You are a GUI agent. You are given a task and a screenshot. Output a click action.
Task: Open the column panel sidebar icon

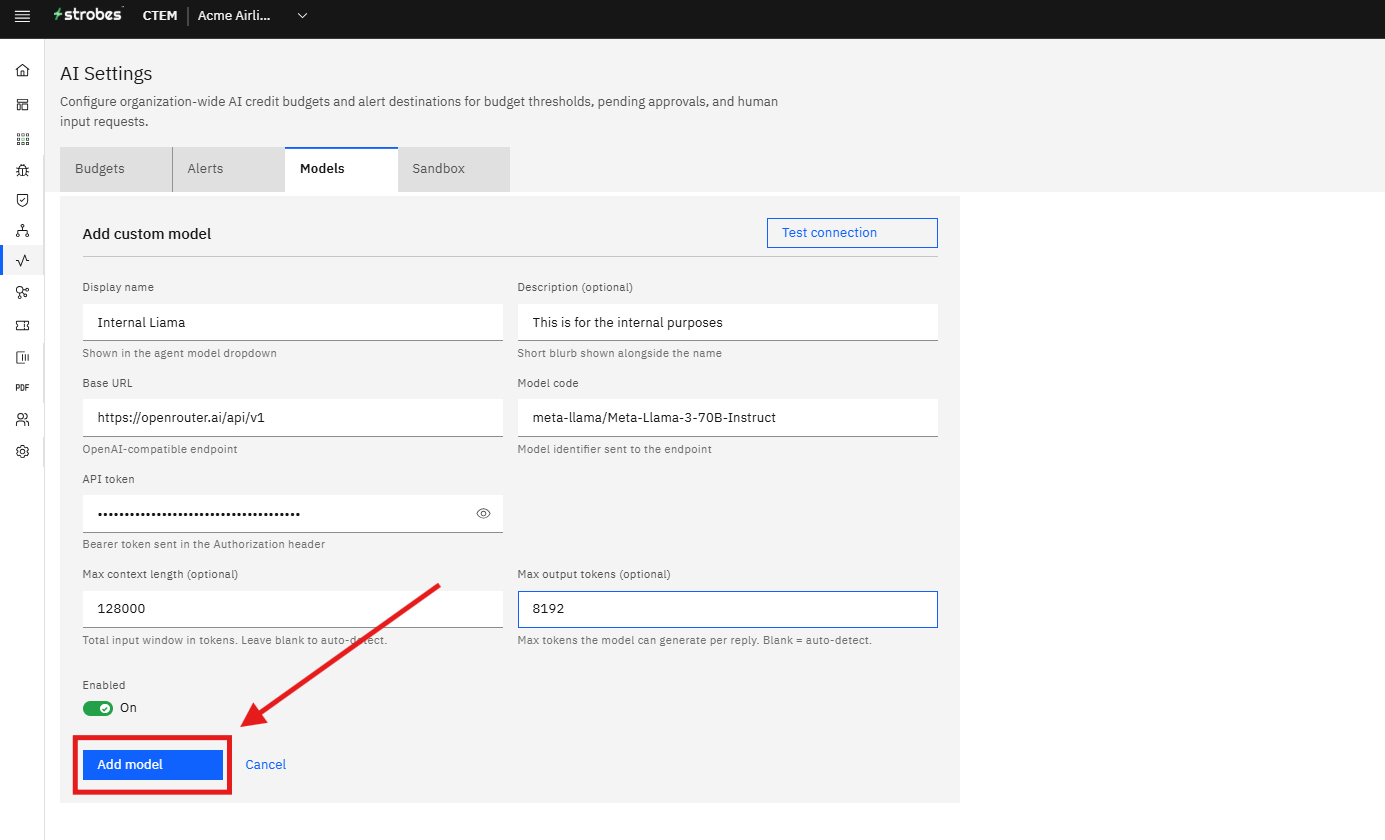click(22, 357)
